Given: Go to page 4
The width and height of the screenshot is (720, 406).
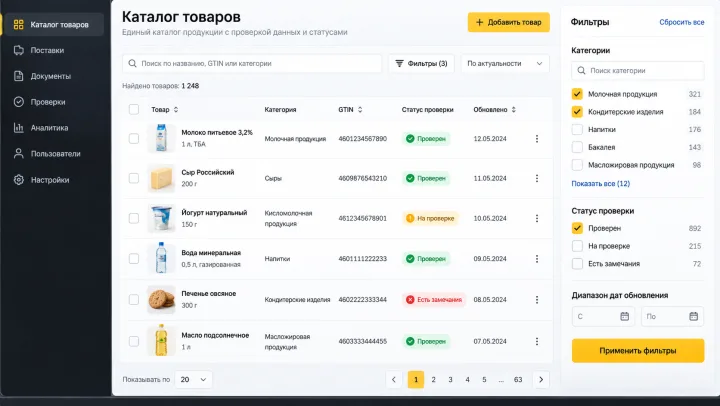Looking at the screenshot, I should pyautogui.click(x=467, y=379).
